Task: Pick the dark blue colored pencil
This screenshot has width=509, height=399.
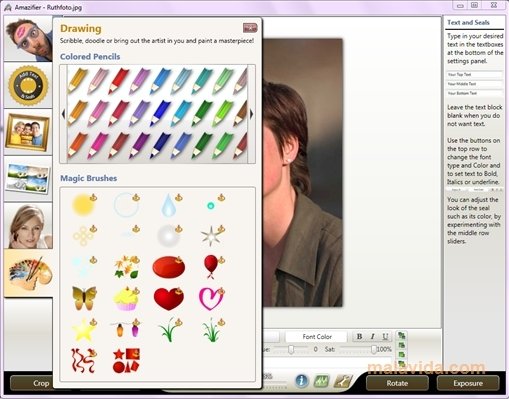Action: coord(160,144)
